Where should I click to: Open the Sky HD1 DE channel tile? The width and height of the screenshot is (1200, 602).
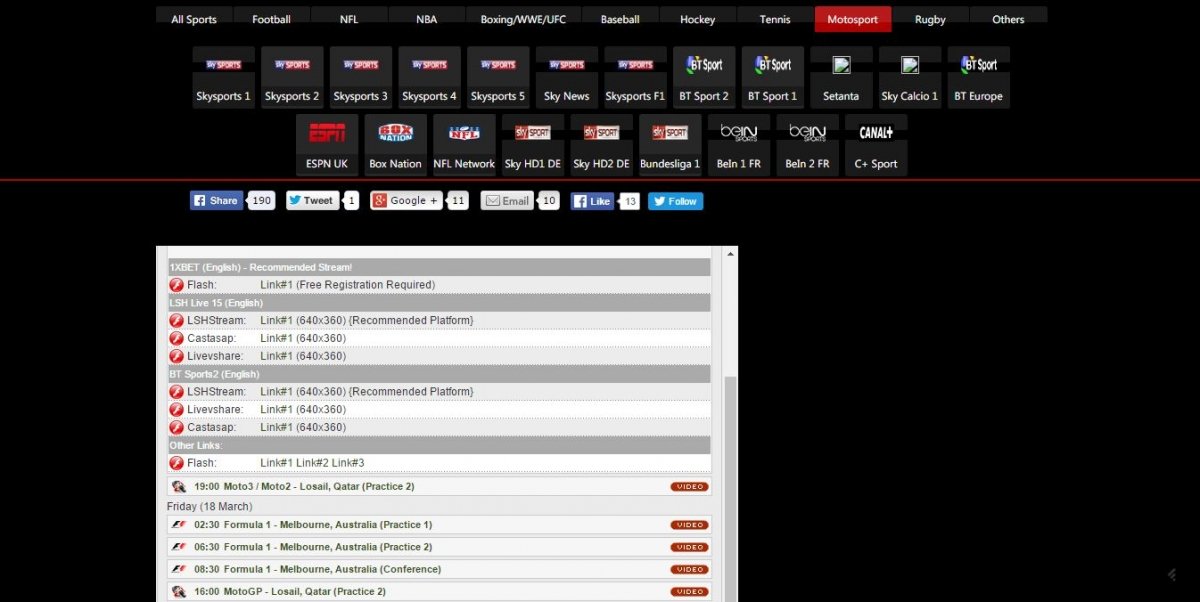[x=533, y=145]
